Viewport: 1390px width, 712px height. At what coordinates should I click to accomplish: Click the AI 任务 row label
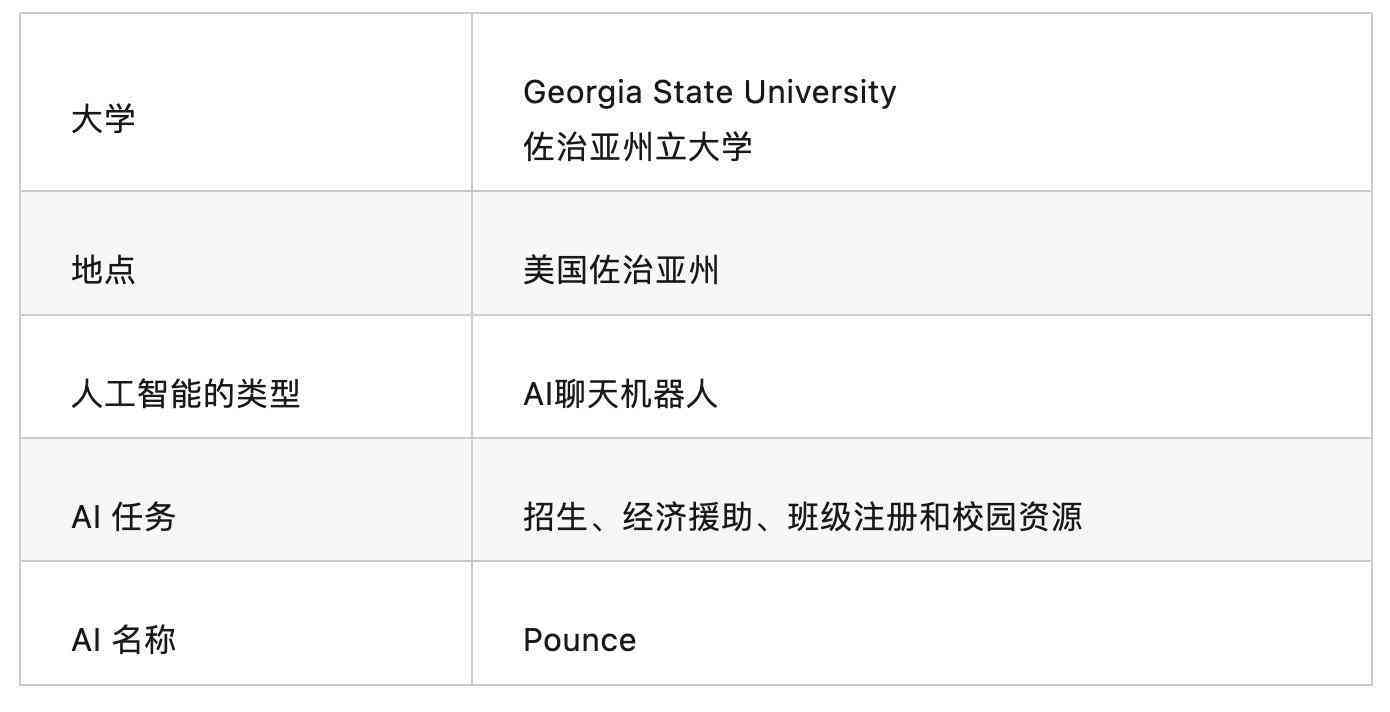[124, 517]
